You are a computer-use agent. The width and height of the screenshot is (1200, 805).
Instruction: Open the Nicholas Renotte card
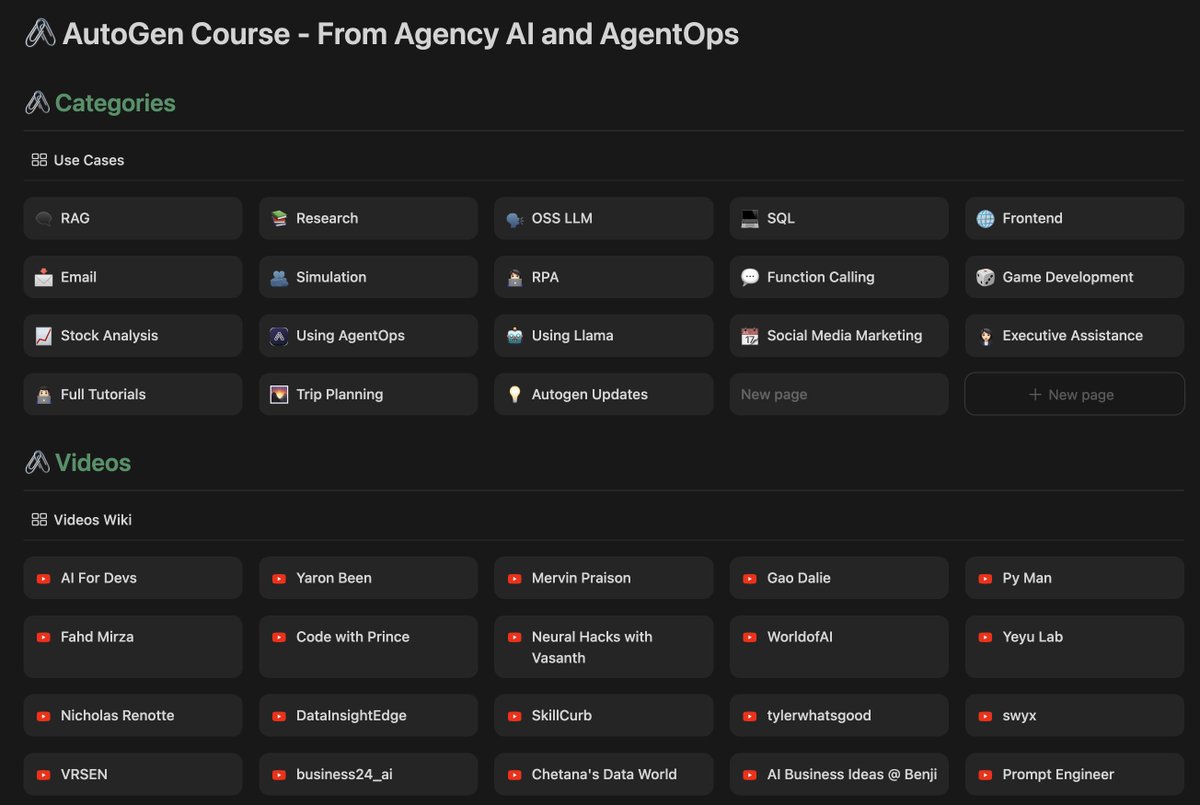point(133,715)
